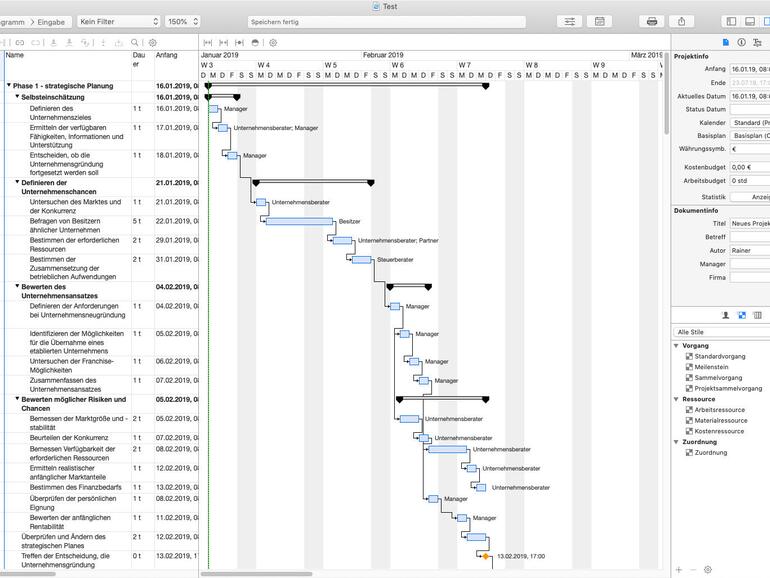Image resolution: width=770 pixels, height=578 pixels.
Task: Click the link tasks chain icon
Action: (x=20, y=43)
